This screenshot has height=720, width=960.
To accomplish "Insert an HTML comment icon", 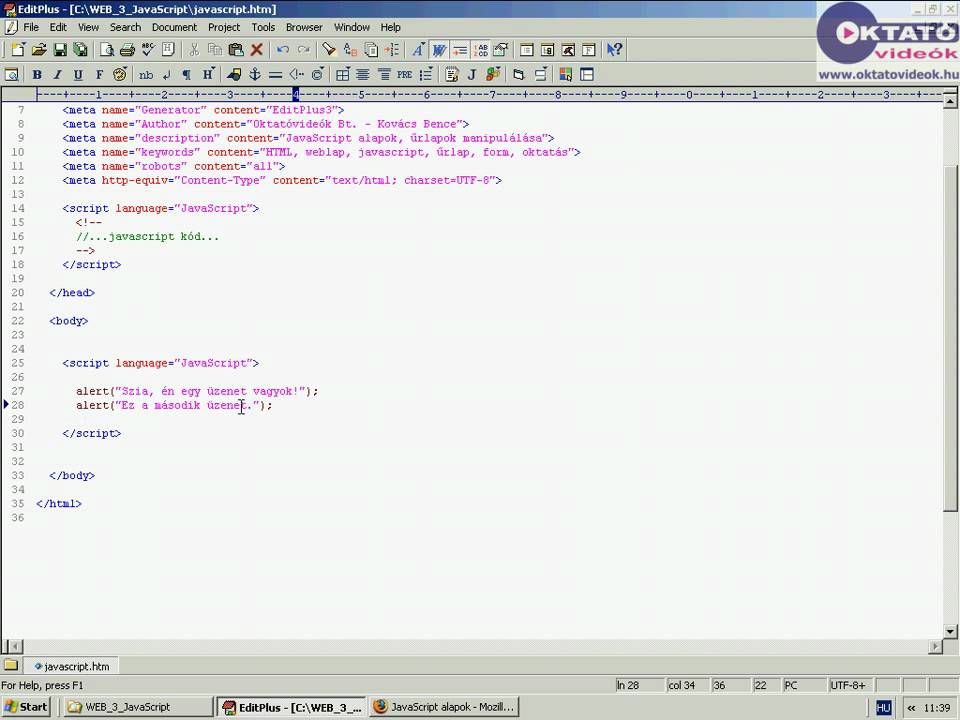I will (x=296, y=75).
